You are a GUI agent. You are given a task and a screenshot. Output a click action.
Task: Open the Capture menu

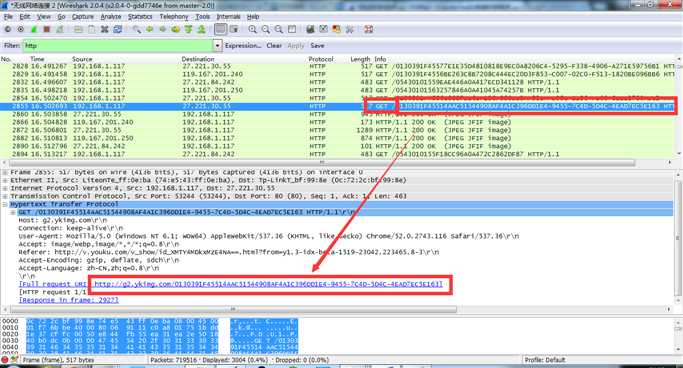[x=83, y=17]
